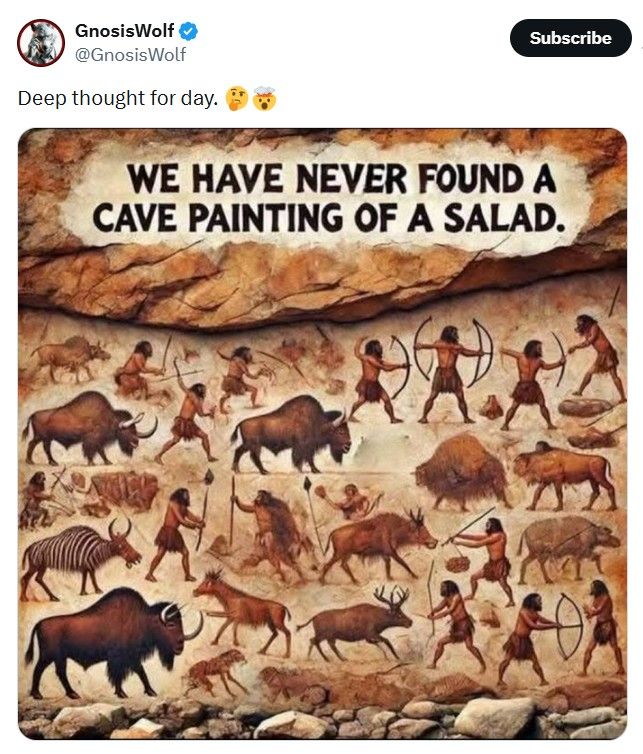The image size is (643, 754).
Task: Click the exploding head emoji
Action: point(263,99)
